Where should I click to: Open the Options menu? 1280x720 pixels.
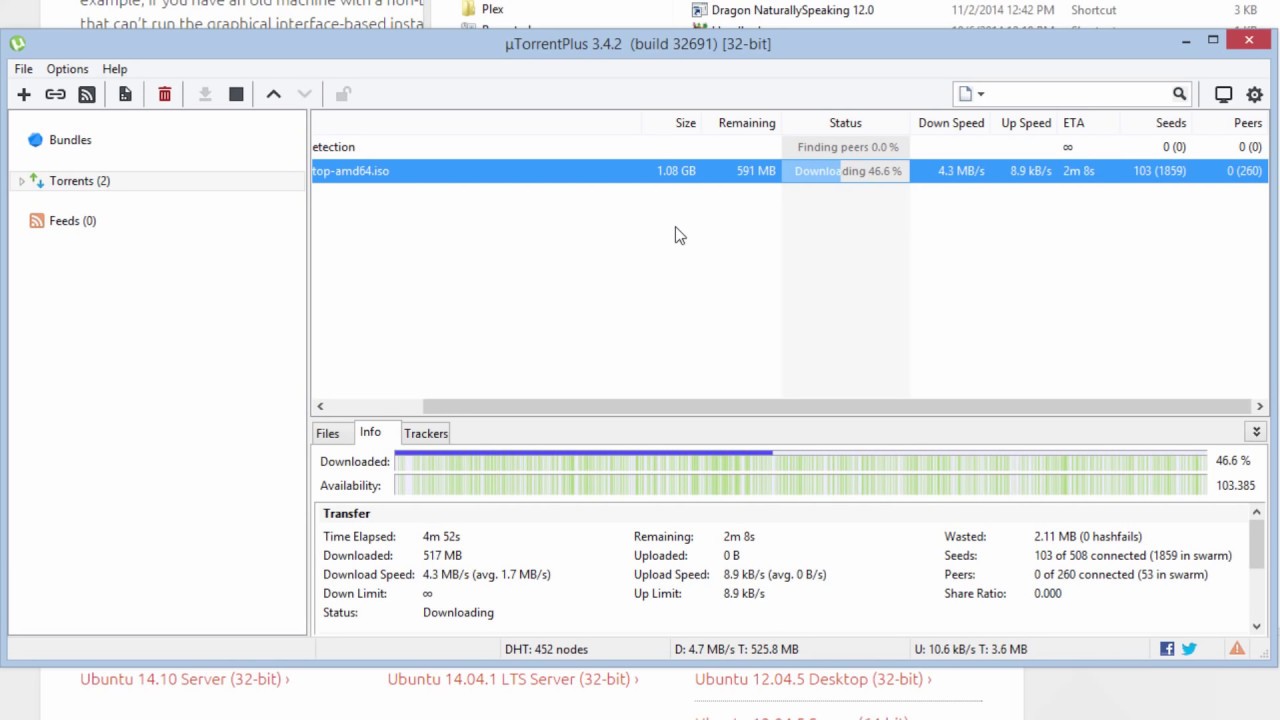click(67, 69)
